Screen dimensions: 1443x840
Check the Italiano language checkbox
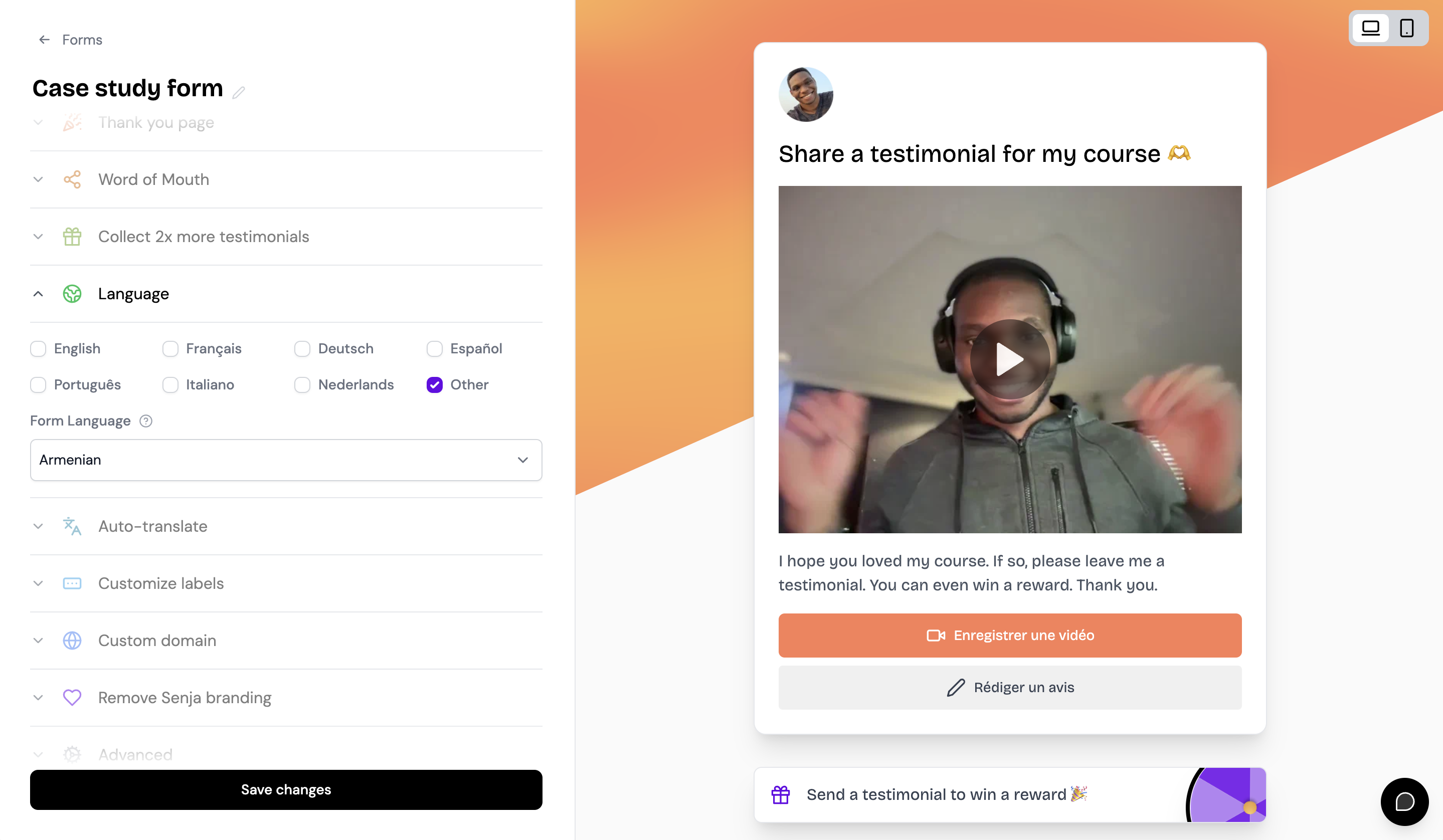(x=170, y=384)
